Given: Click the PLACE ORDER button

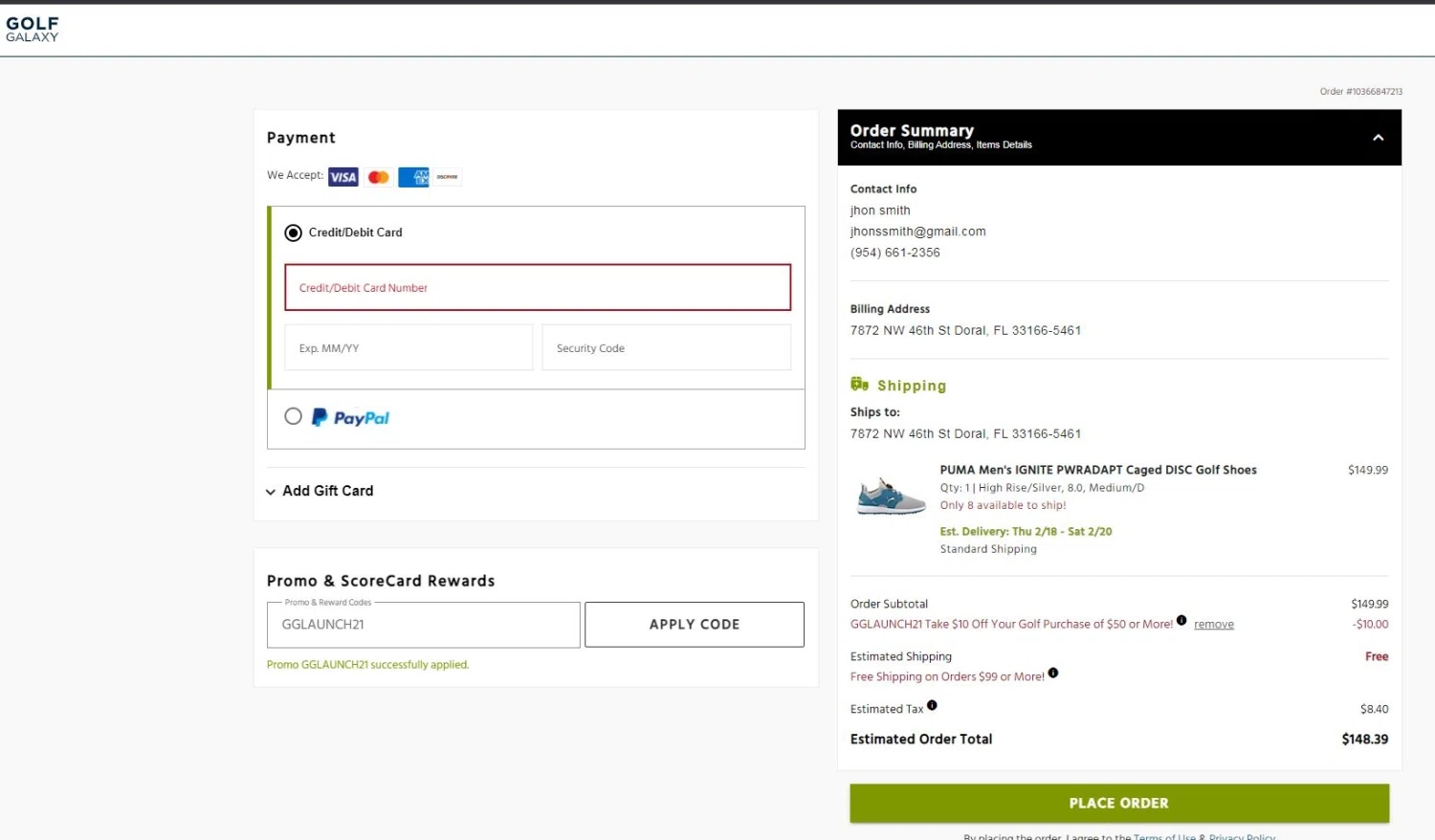Looking at the screenshot, I should (1119, 804).
